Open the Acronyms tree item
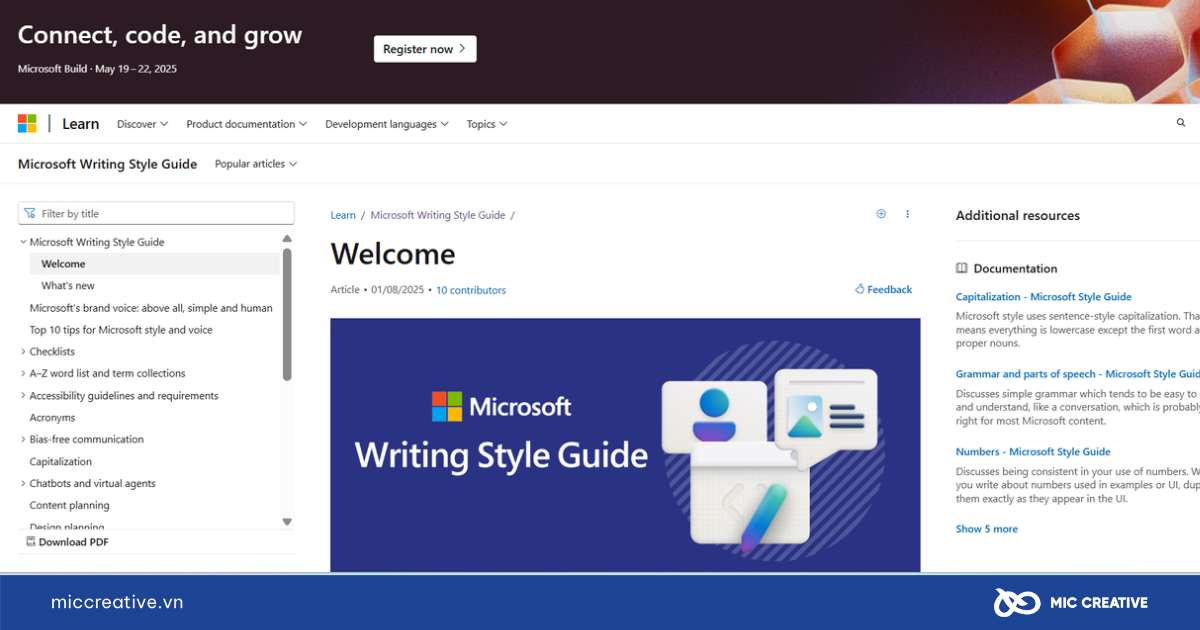This screenshot has height=630, width=1200. point(52,418)
